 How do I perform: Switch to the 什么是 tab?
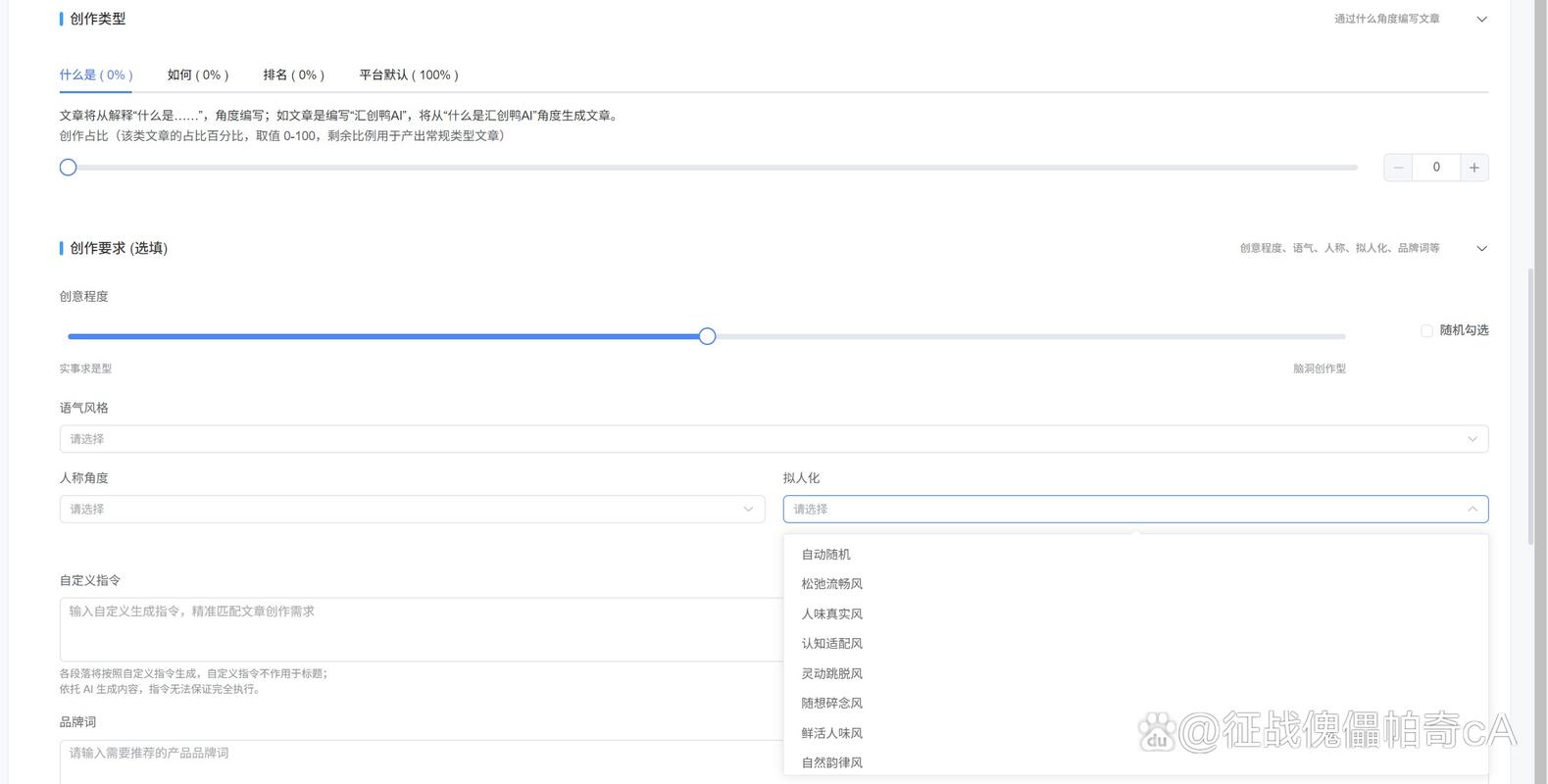click(96, 75)
